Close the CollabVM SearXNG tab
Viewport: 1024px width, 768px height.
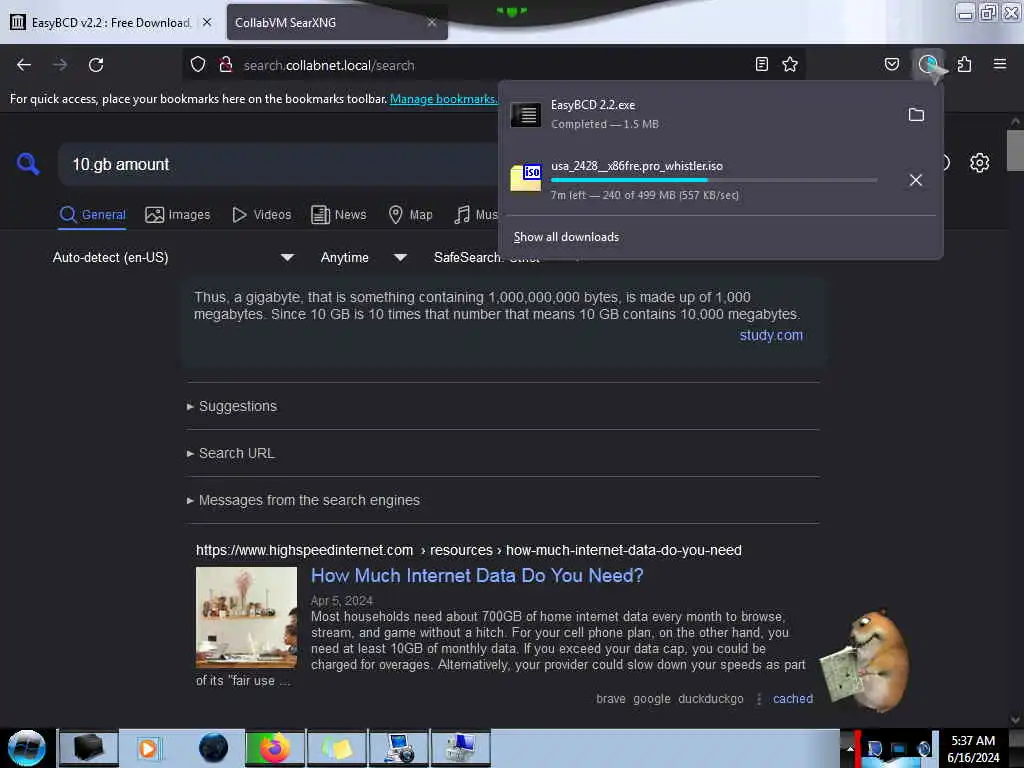[x=432, y=22]
